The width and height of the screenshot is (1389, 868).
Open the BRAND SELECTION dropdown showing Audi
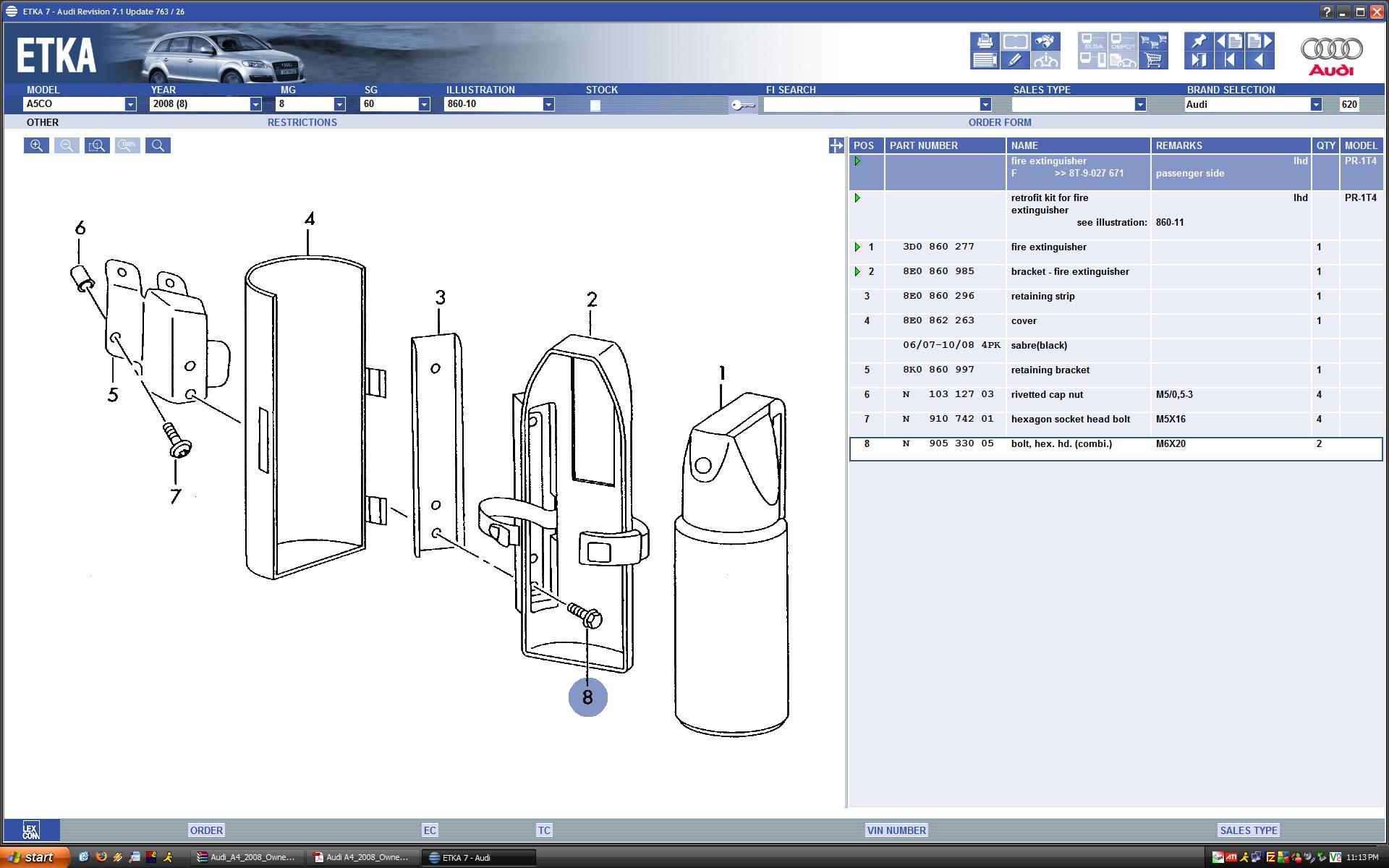coord(1316,104)
